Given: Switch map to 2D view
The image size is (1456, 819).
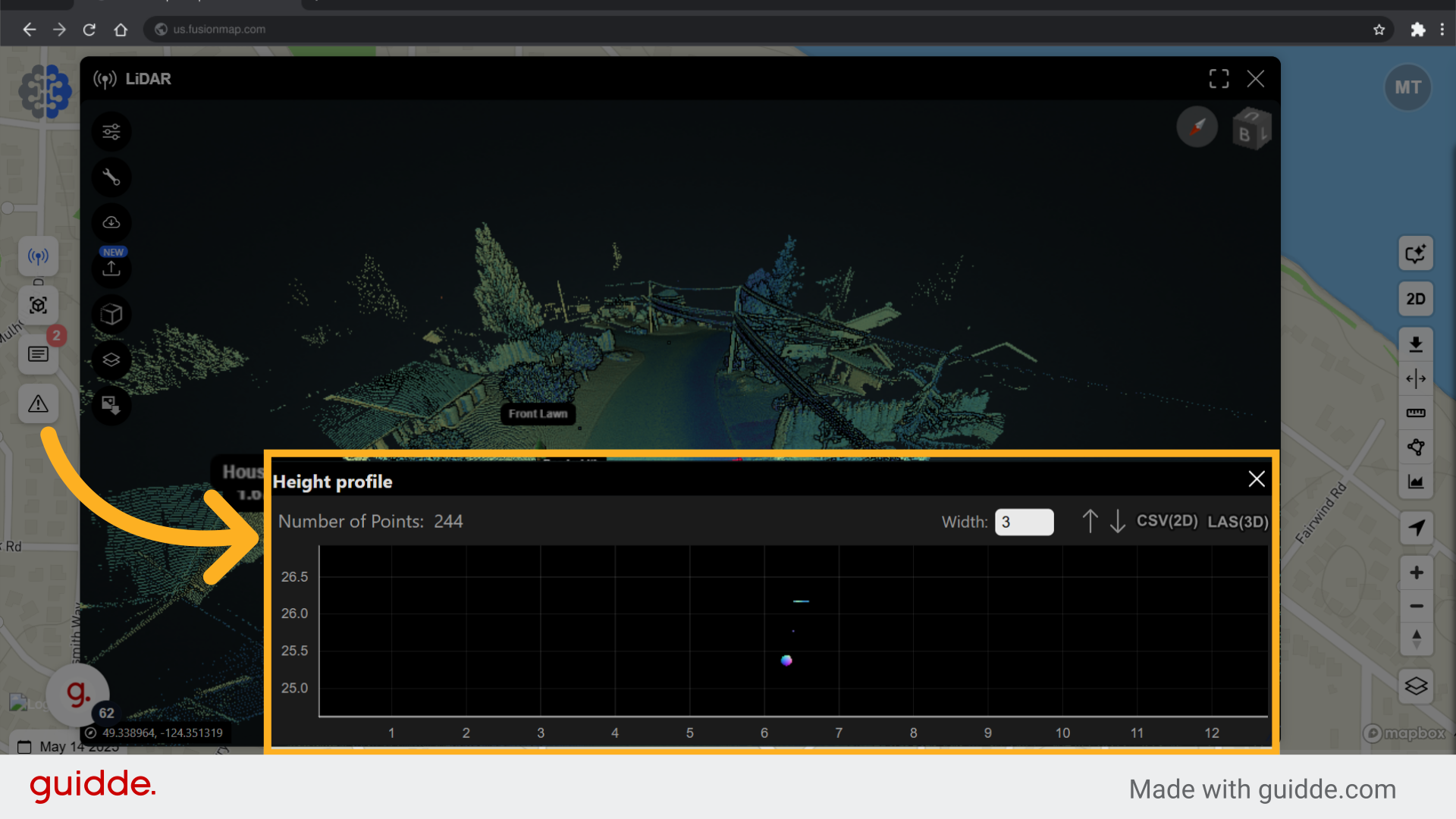Looking at the screenshot, I should point(1416,299).
